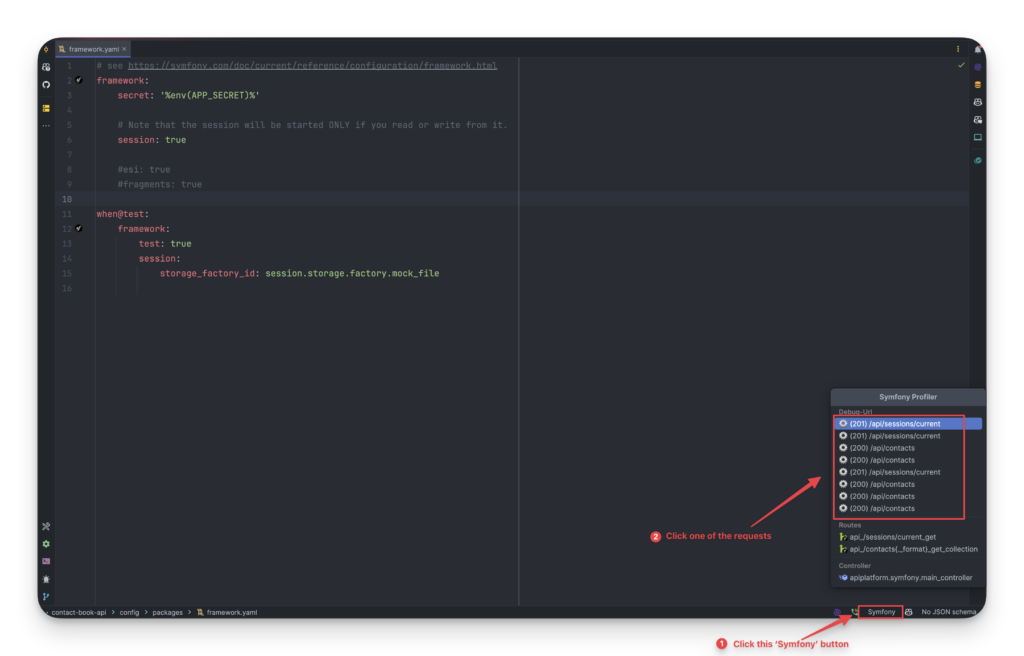Click the 'test: true' code line
This screenshot has height=656, width=1024.
(165, 244)
